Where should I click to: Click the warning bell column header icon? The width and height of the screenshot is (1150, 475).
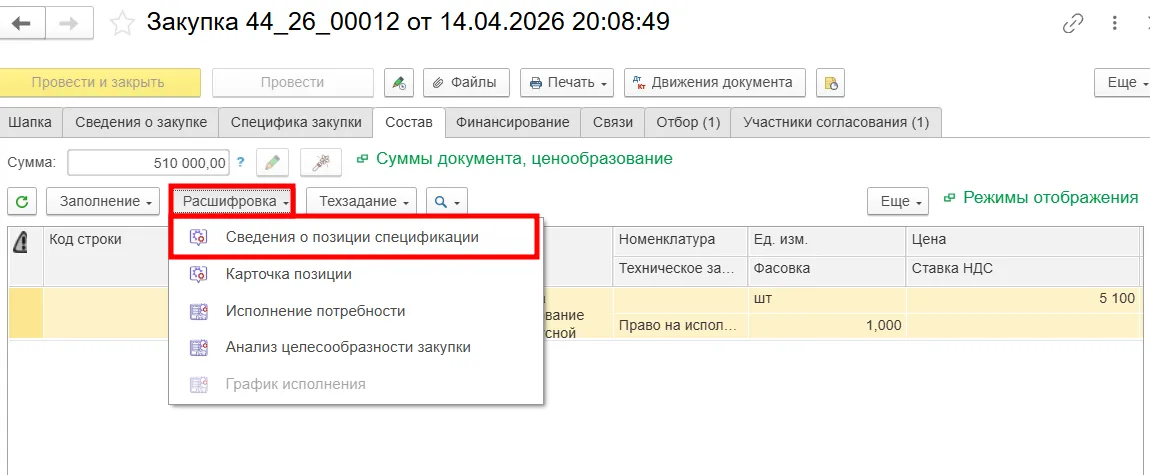21,241
